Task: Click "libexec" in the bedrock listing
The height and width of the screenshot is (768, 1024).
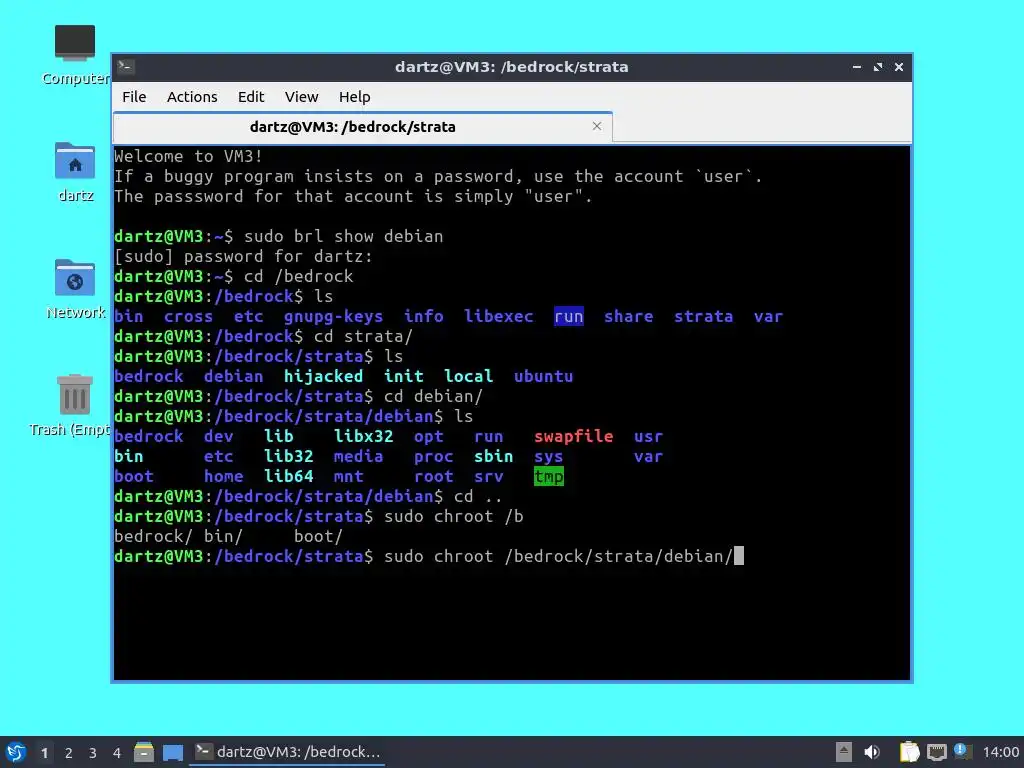Action: point(498,316)
